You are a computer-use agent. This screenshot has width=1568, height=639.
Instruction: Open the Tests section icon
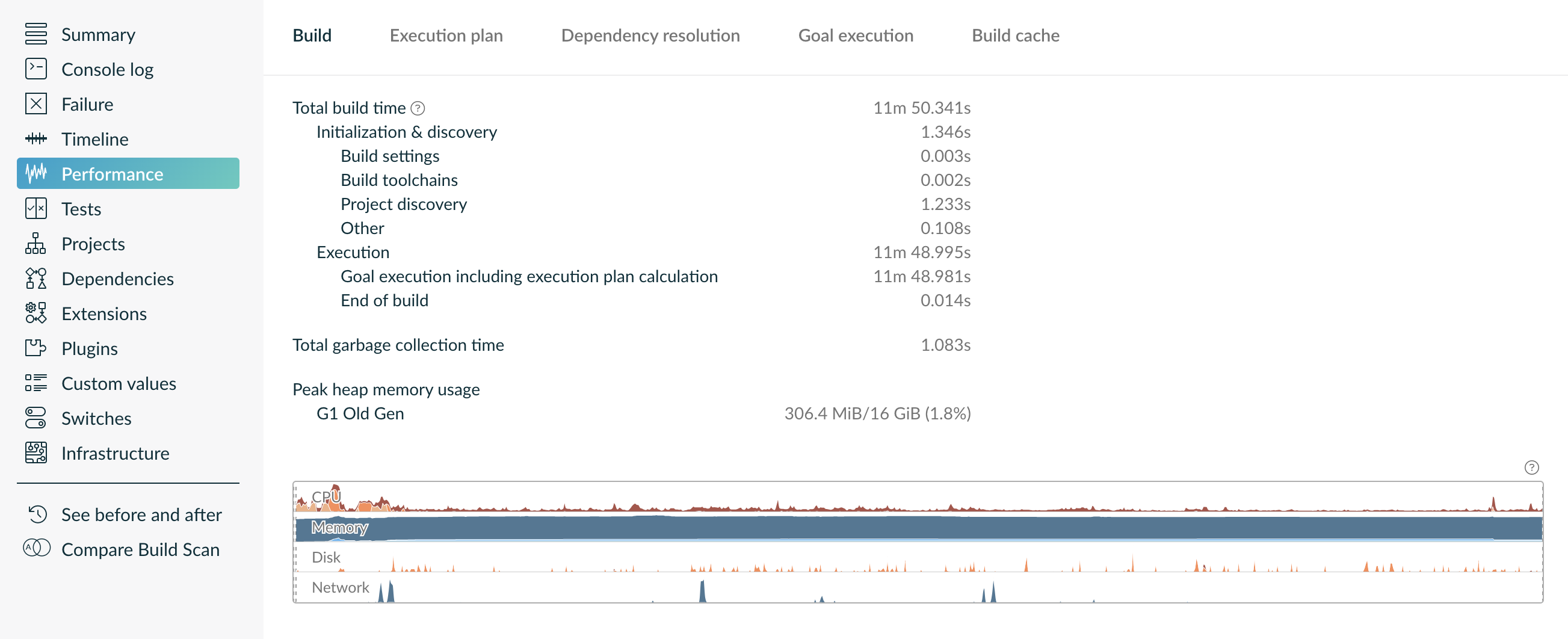click(36, 208)
